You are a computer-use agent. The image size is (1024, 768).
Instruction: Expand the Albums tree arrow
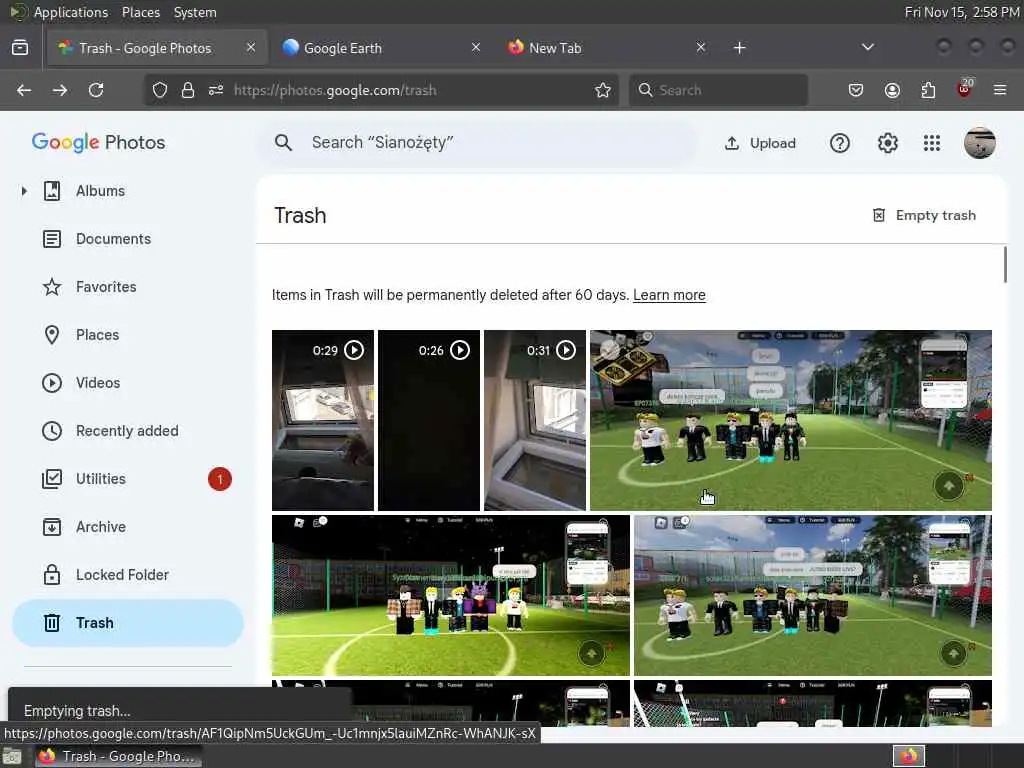[x=24, y=191]
